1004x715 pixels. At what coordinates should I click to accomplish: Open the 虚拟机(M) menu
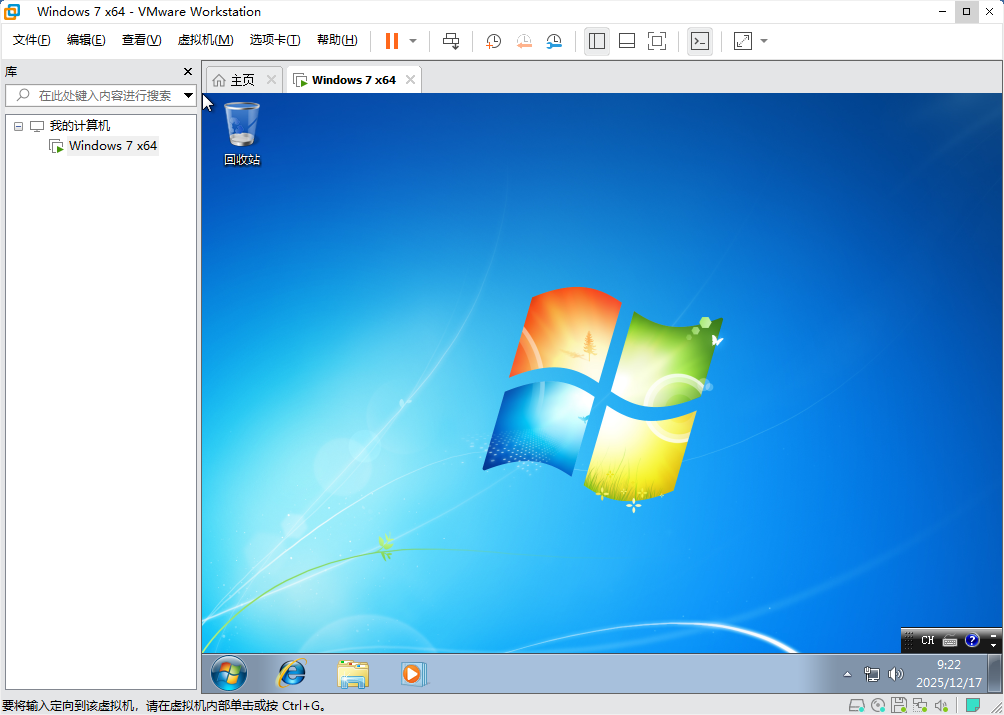click(206, 40)
